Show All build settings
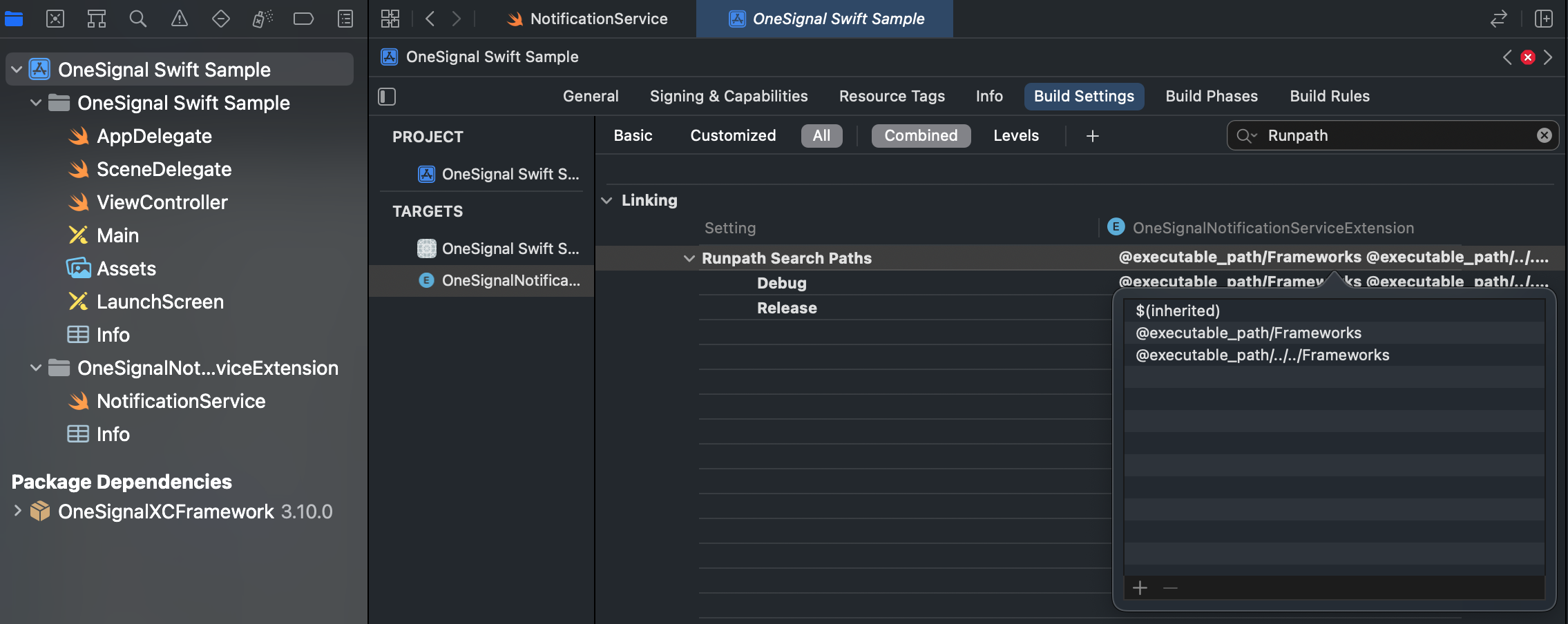This screenshot has width=1568, height=624. point(821,136)
